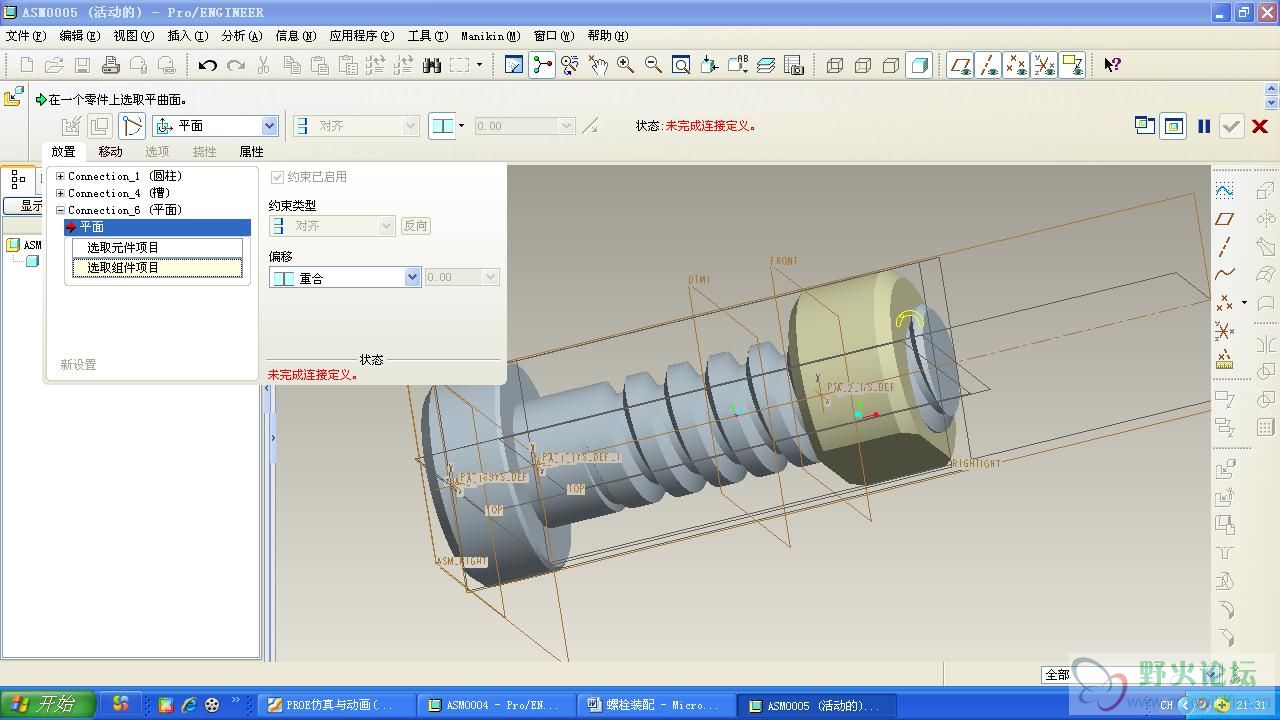Expand the Connection_1 (圆柱) tree node
Screen dimensions: 1280x720
(60, 177)
